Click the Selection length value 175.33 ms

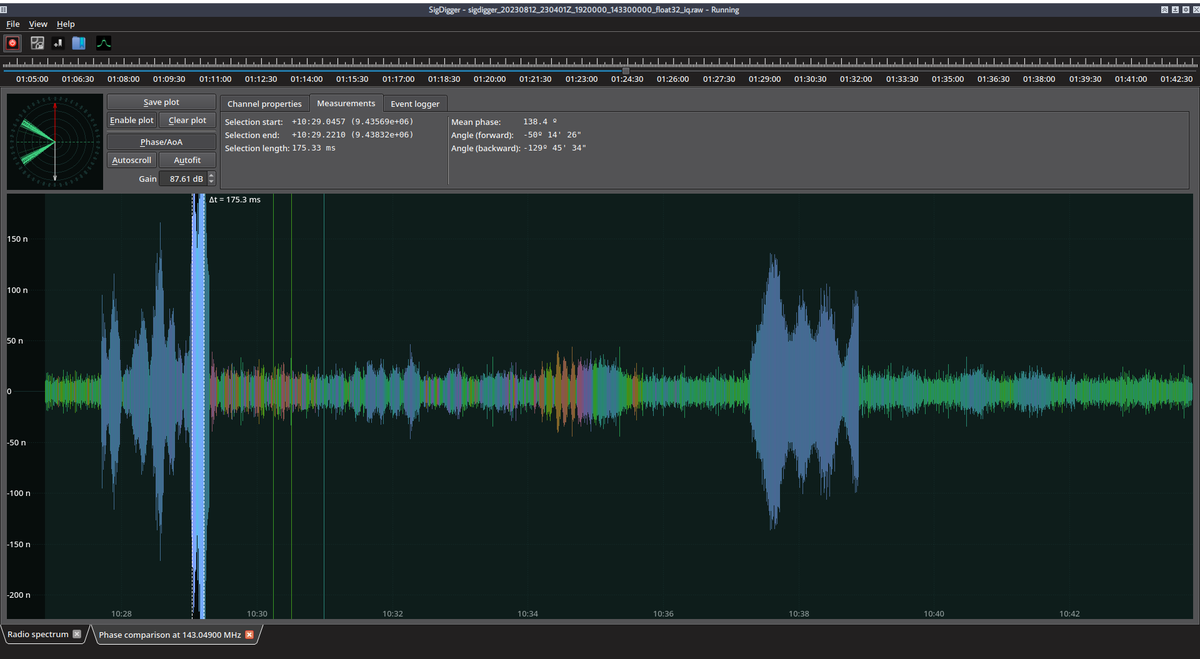[314, 148]
